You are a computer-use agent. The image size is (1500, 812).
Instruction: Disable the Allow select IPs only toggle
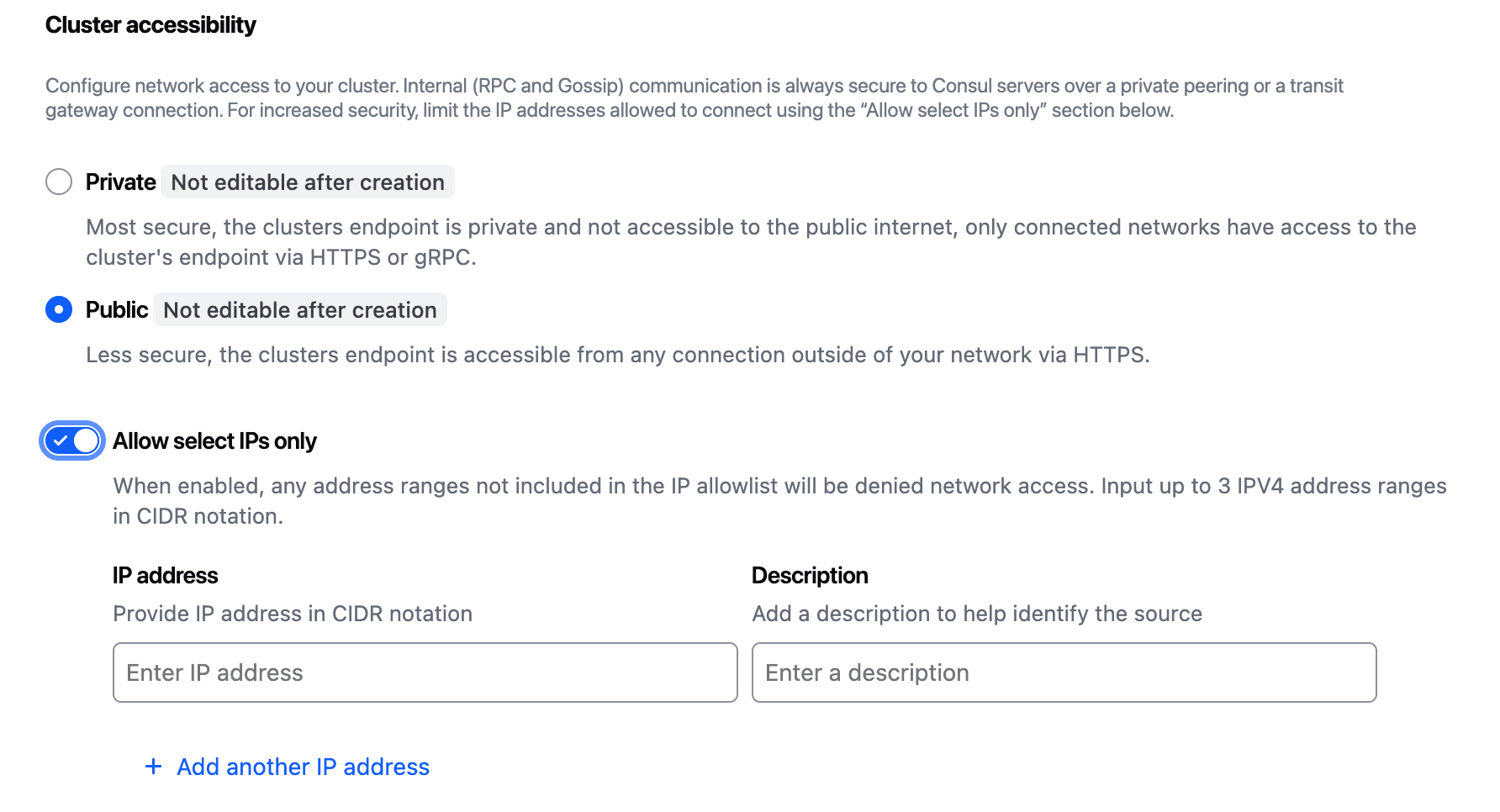[x=72, y=440]
